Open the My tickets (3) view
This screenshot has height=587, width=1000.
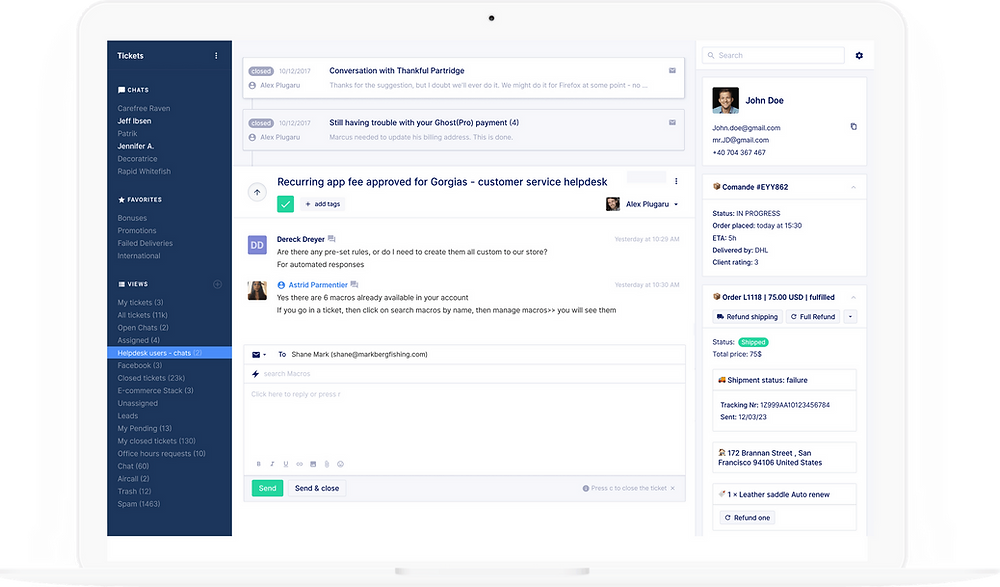tap(140, 302)
